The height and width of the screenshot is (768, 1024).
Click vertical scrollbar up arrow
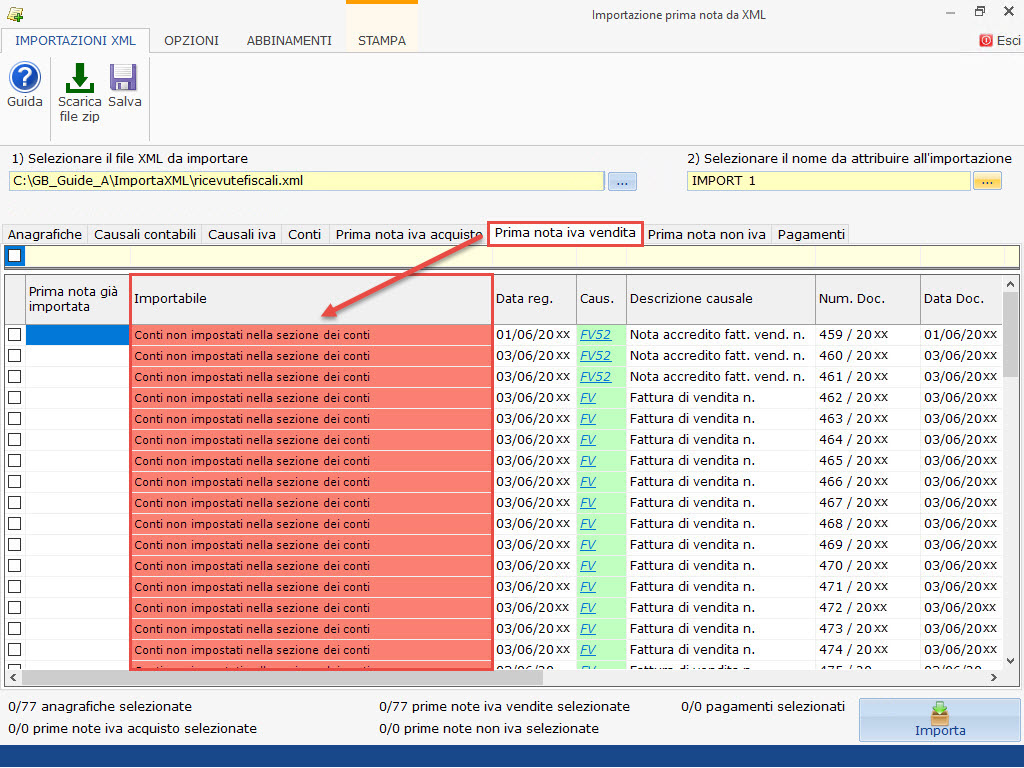pyautogui.click(x=1010, y=285)
